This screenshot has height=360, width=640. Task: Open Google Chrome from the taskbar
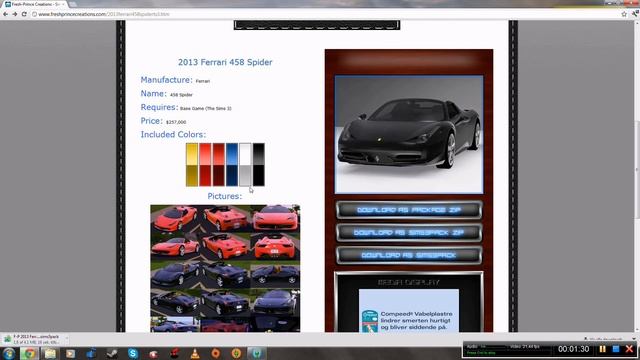tap(29, 353)
